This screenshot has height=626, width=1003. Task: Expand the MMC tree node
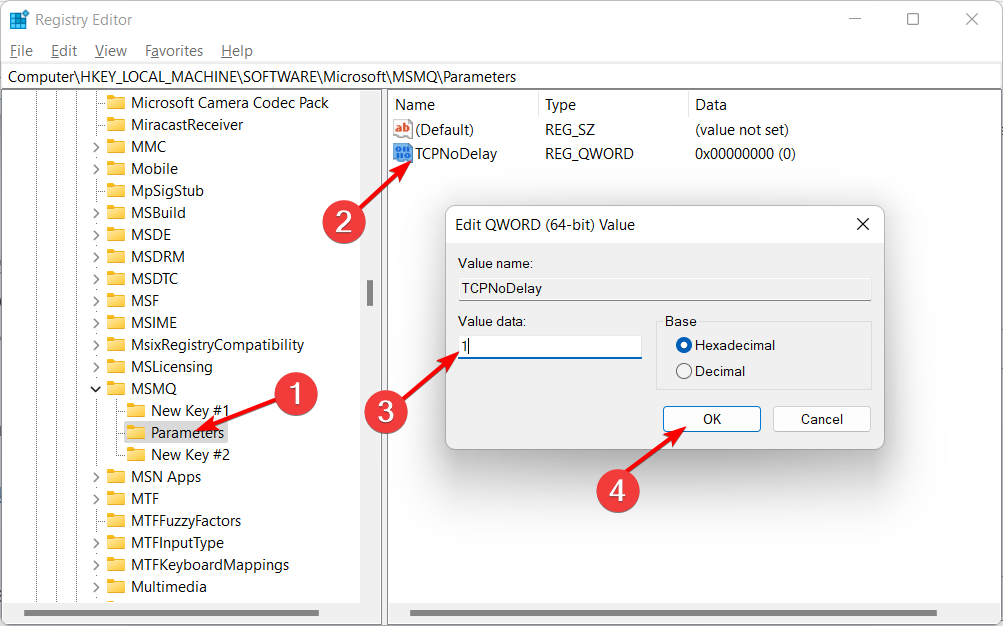coord(96,147)
